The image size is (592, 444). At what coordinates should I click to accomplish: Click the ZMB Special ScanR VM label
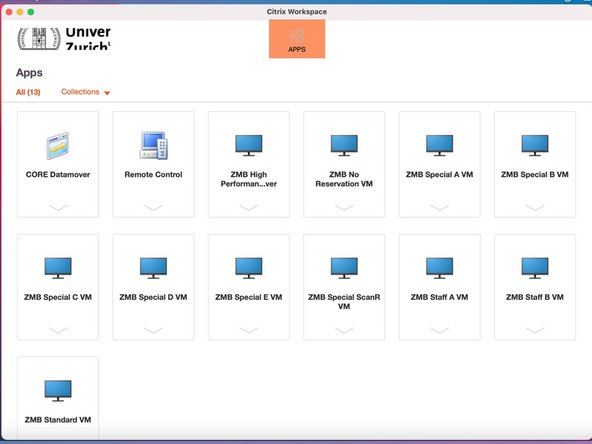click(x=344, y=302)
